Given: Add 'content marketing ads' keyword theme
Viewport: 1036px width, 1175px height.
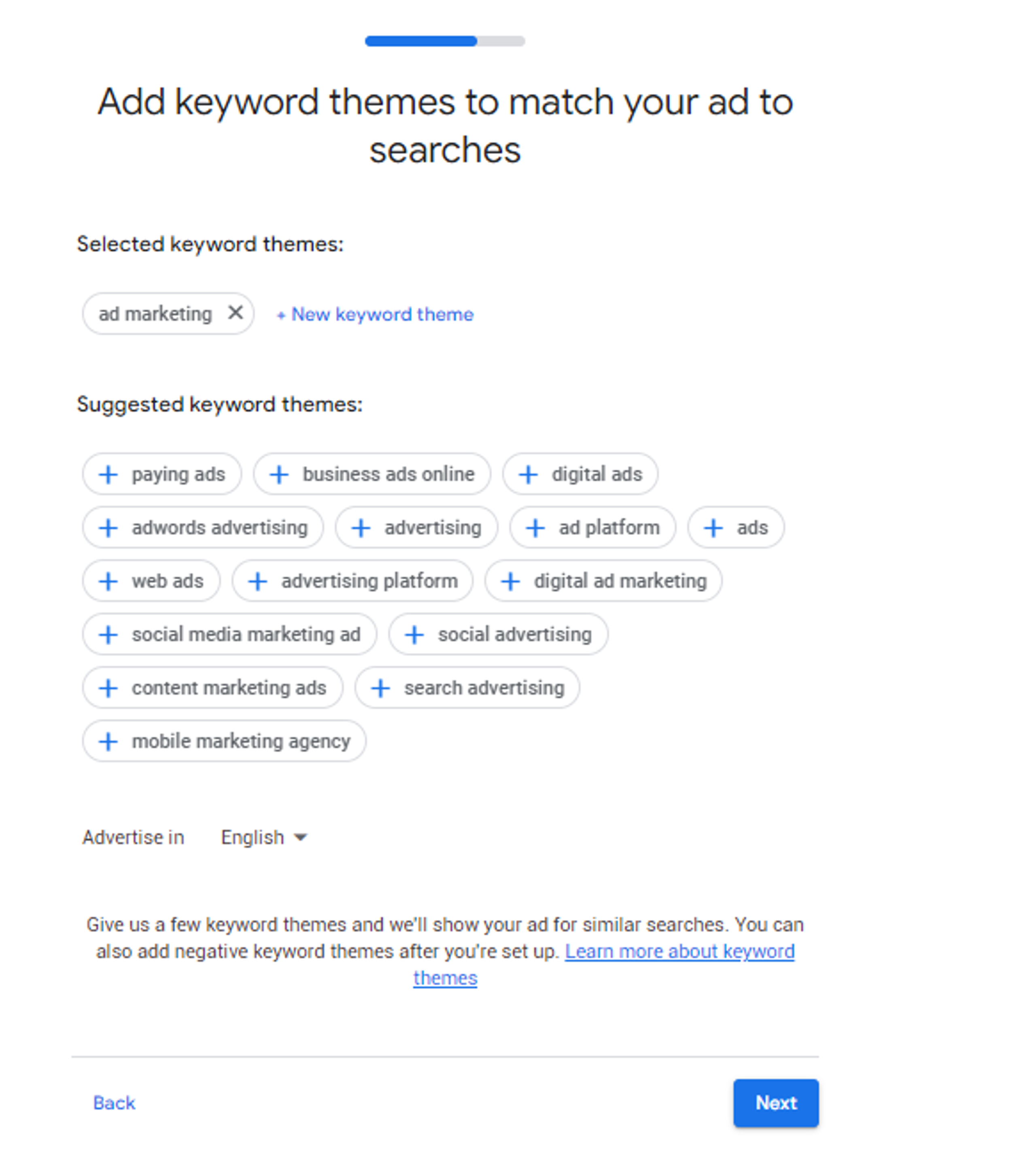Looking at the screenshot, I should (213, 688).
